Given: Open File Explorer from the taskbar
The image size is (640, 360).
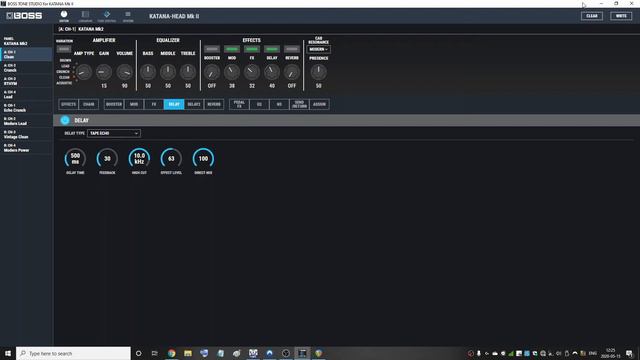Looking at the screenshot, I should click(x=188, y=353).
